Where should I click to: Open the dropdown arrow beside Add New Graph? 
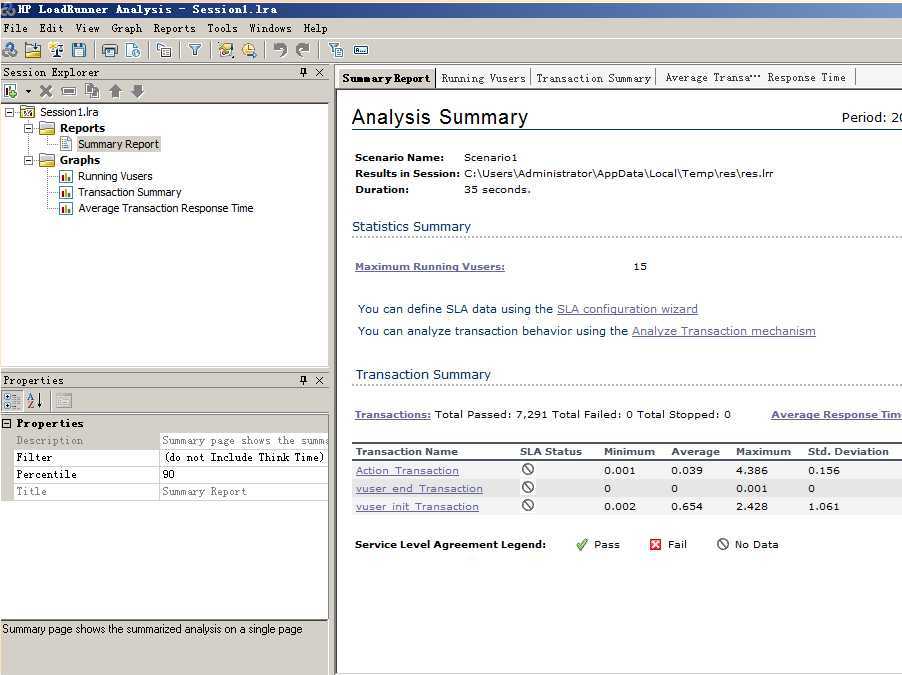tap(28, 91)
